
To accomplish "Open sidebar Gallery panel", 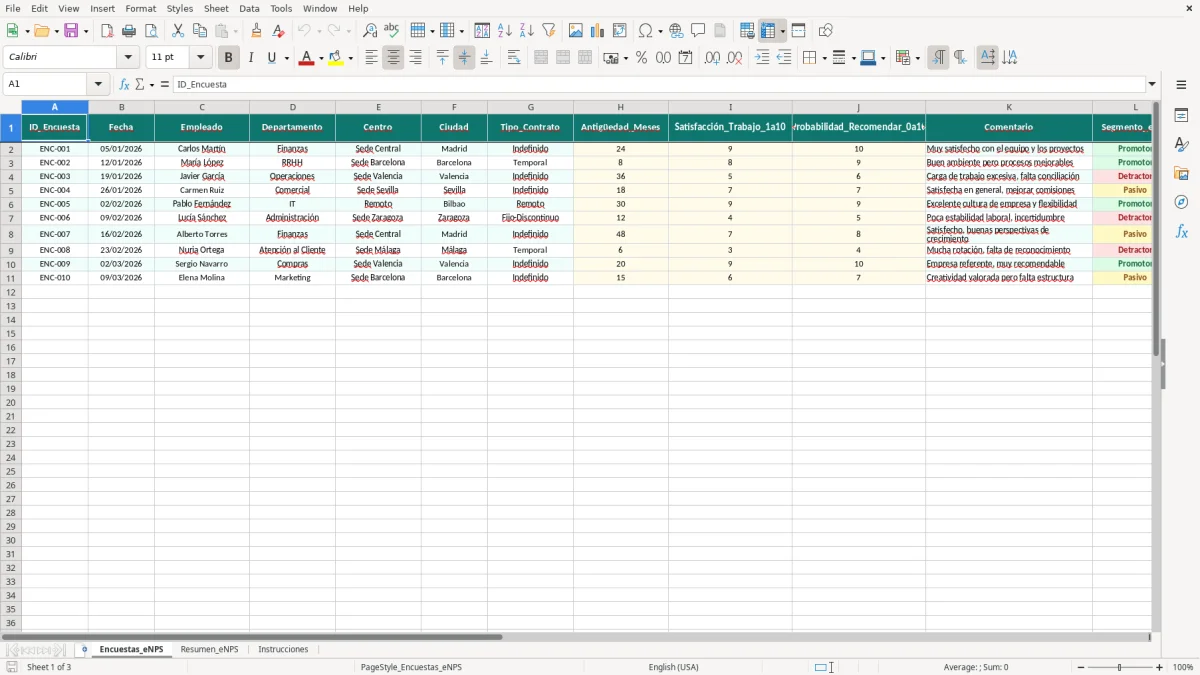I will [1181, 174].
